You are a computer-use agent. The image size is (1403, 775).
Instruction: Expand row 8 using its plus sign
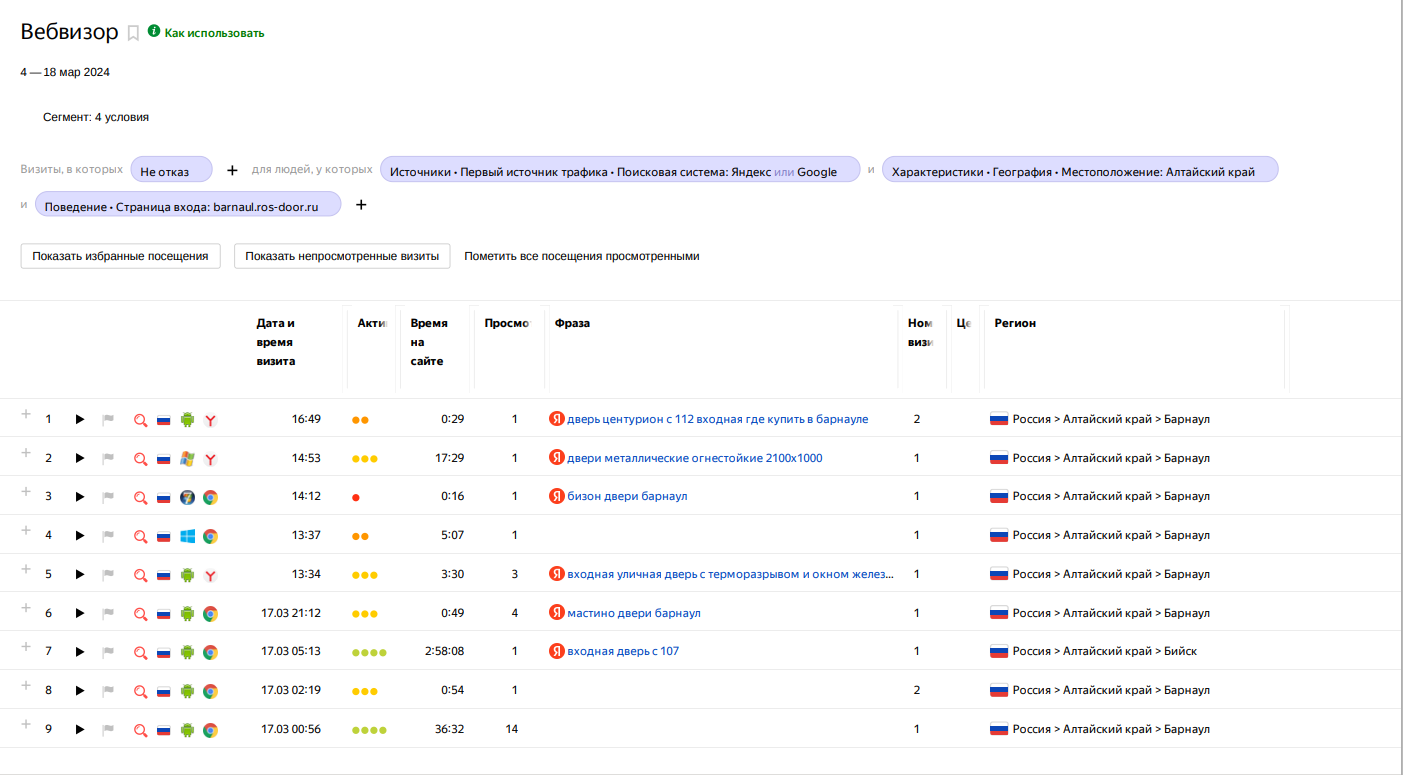(26, 685)
